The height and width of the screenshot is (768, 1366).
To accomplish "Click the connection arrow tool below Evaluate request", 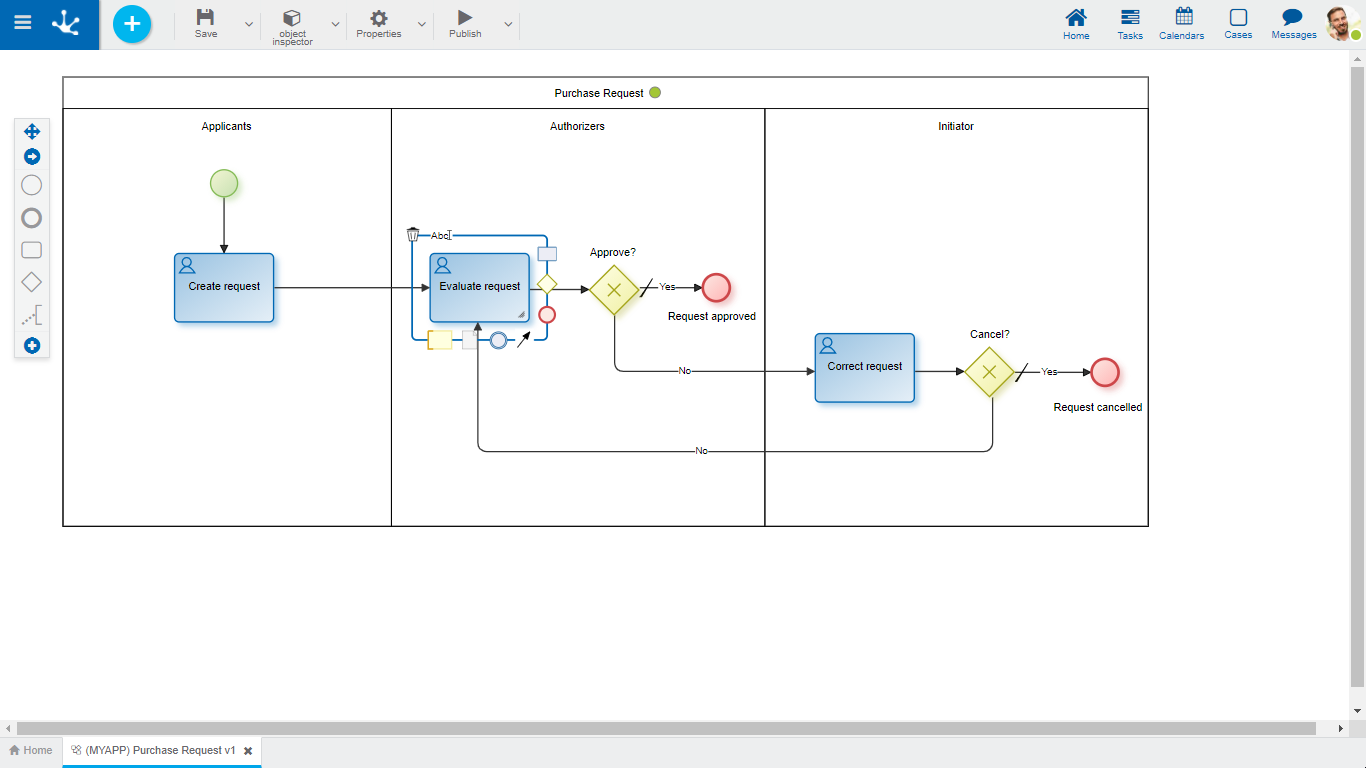I will pos(524,340).
